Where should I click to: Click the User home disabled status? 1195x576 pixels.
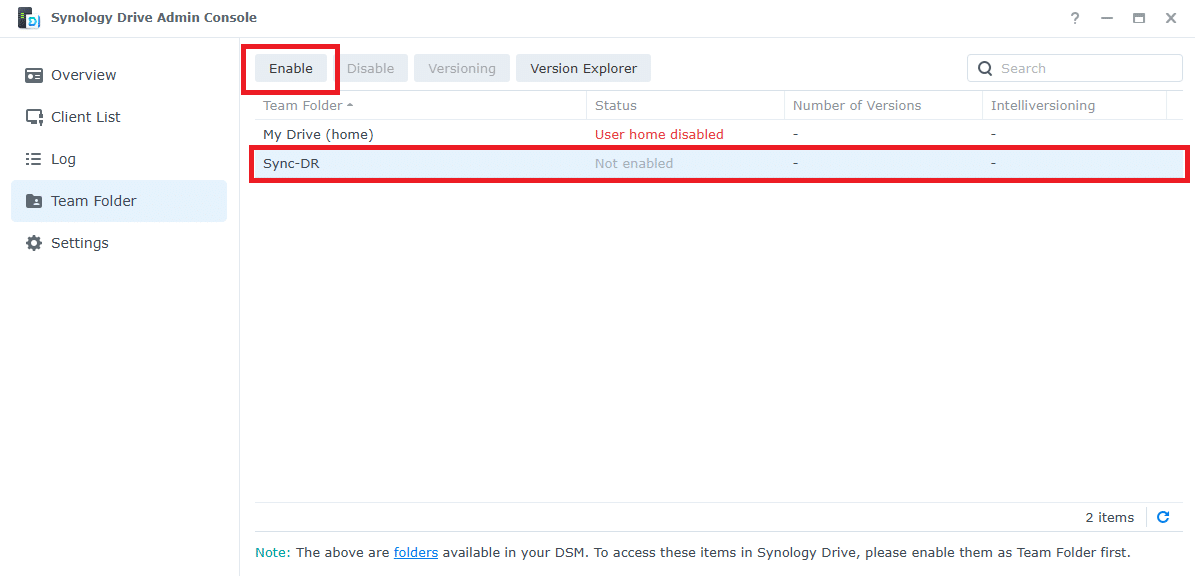click(658, 134)
